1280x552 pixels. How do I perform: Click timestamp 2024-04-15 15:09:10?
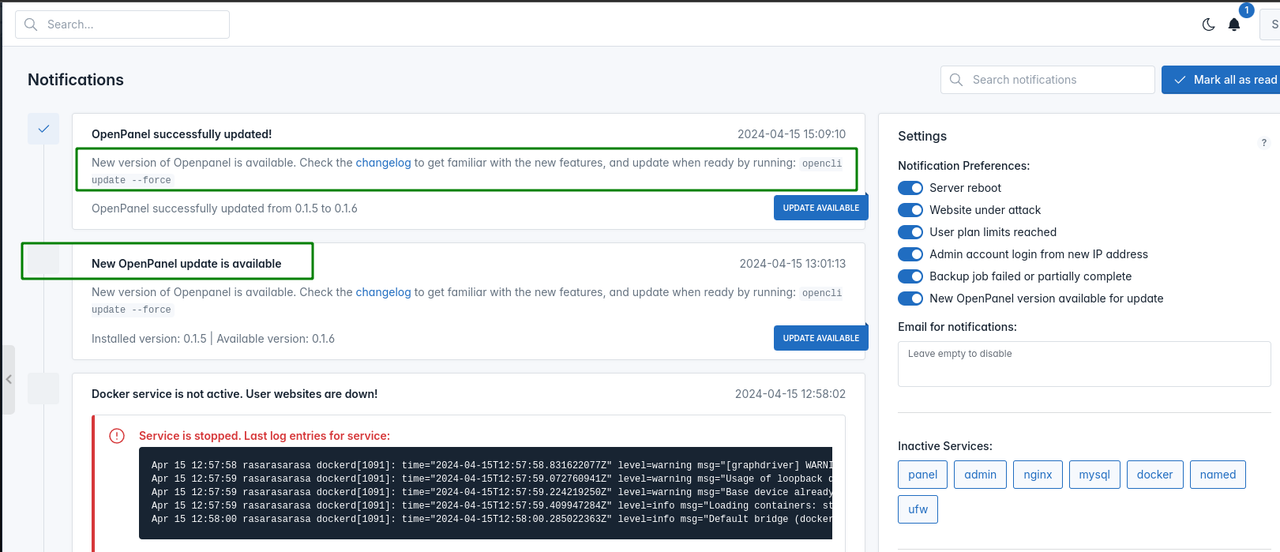792,134
